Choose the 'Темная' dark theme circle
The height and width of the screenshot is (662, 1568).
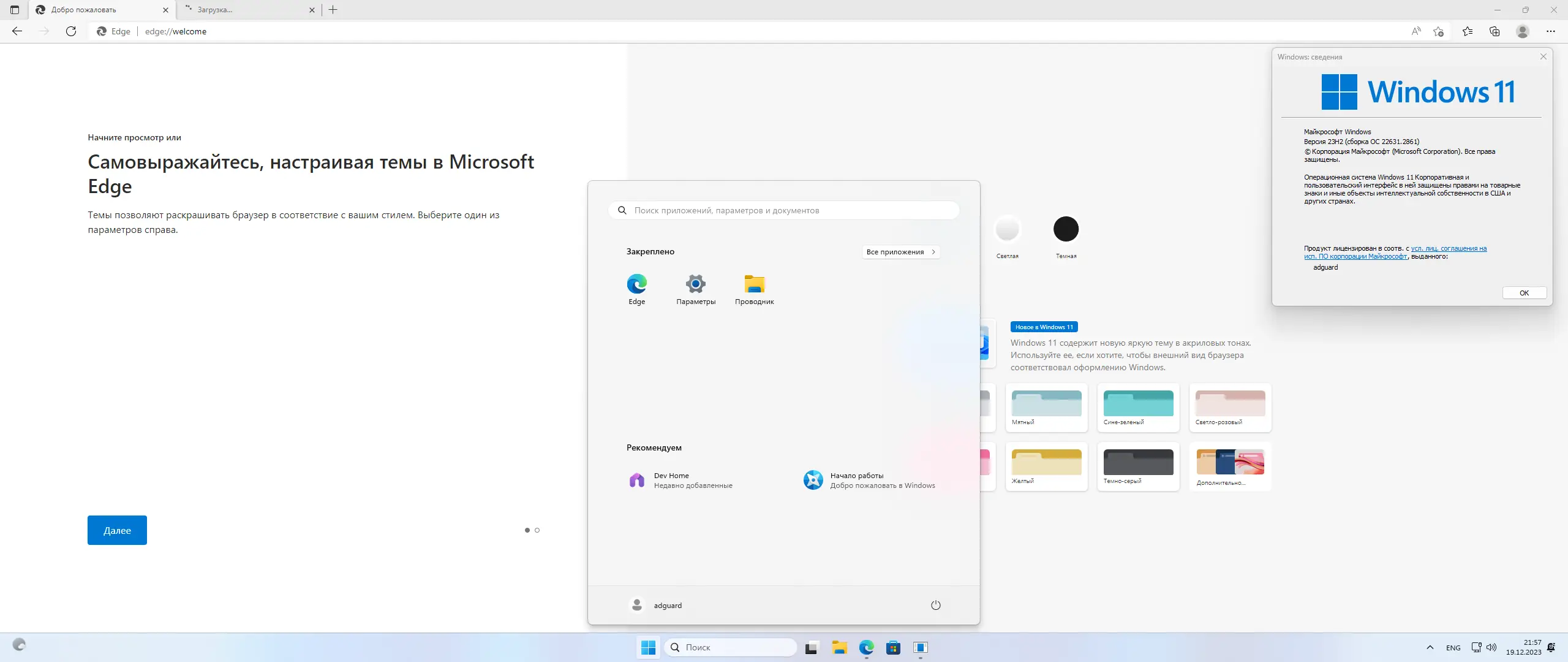tap(1066, 229)
